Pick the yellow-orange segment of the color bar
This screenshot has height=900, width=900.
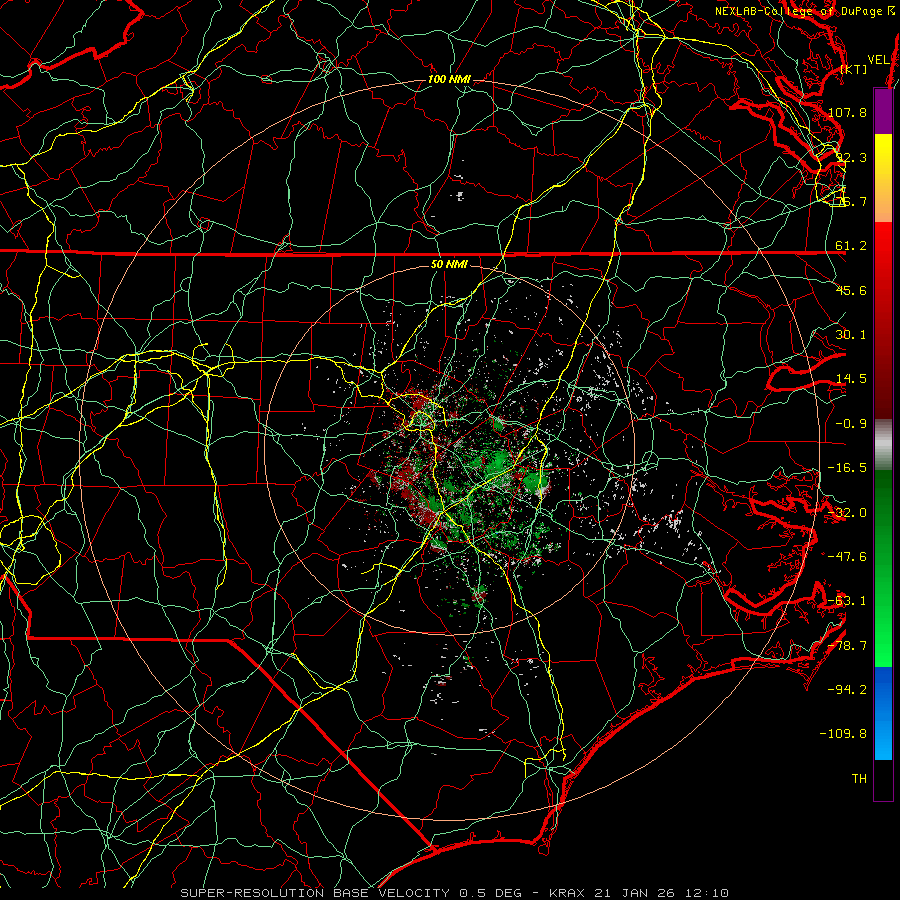point(883,178)
